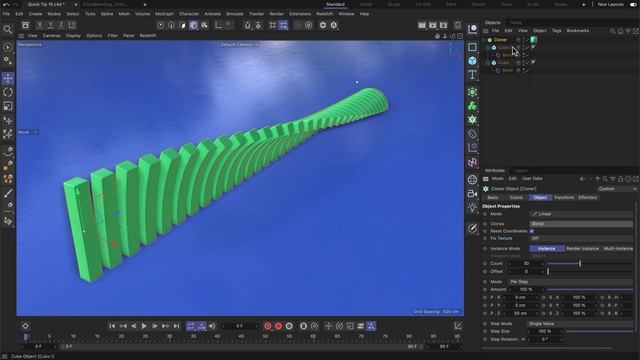The width and height of the screenshot is (640, 360).
Task: Open the Per Step mode dropdown
Action: pos(571,282)
